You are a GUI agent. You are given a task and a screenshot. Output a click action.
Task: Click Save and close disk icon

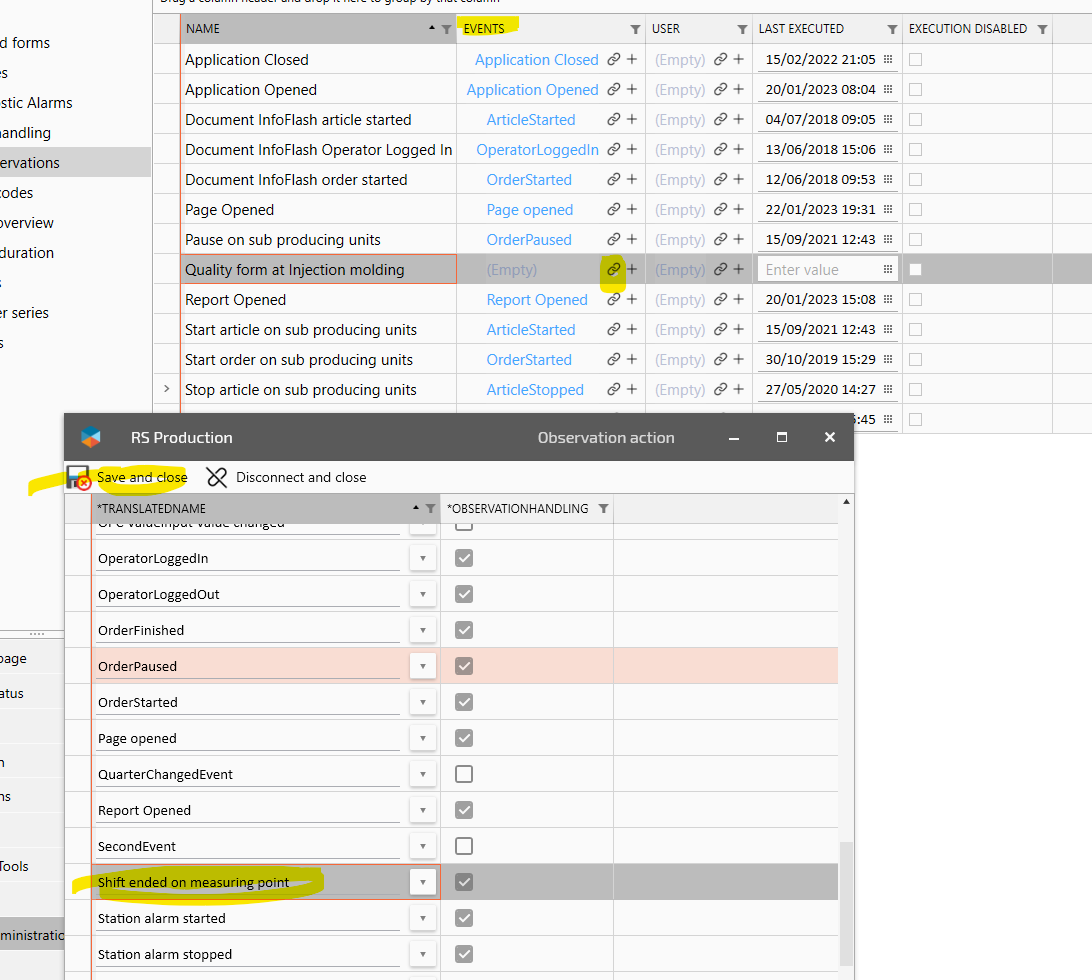tap(78, 478)
